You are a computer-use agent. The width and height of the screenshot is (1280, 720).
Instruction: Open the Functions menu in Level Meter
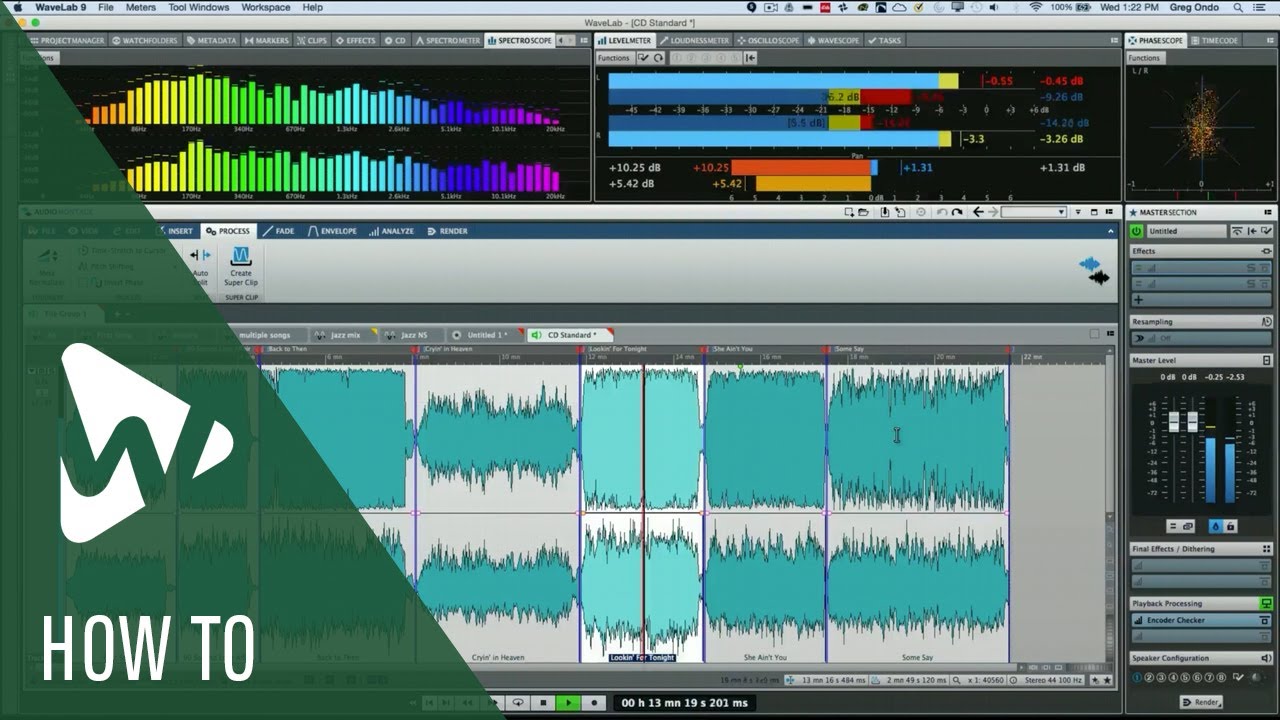(614, 58)
